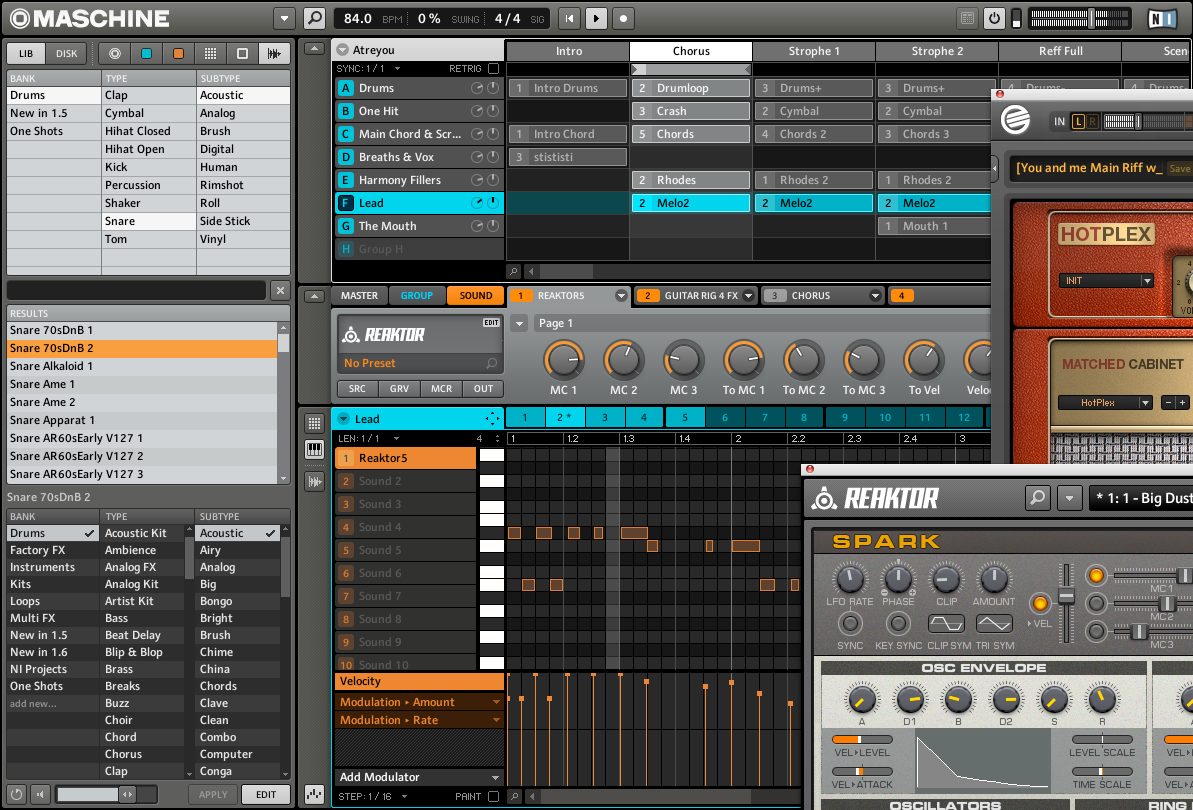Open the Reaktors module slot dropdown
Image resolution: width=1193 pixels, height=810 pixels.
621,296
